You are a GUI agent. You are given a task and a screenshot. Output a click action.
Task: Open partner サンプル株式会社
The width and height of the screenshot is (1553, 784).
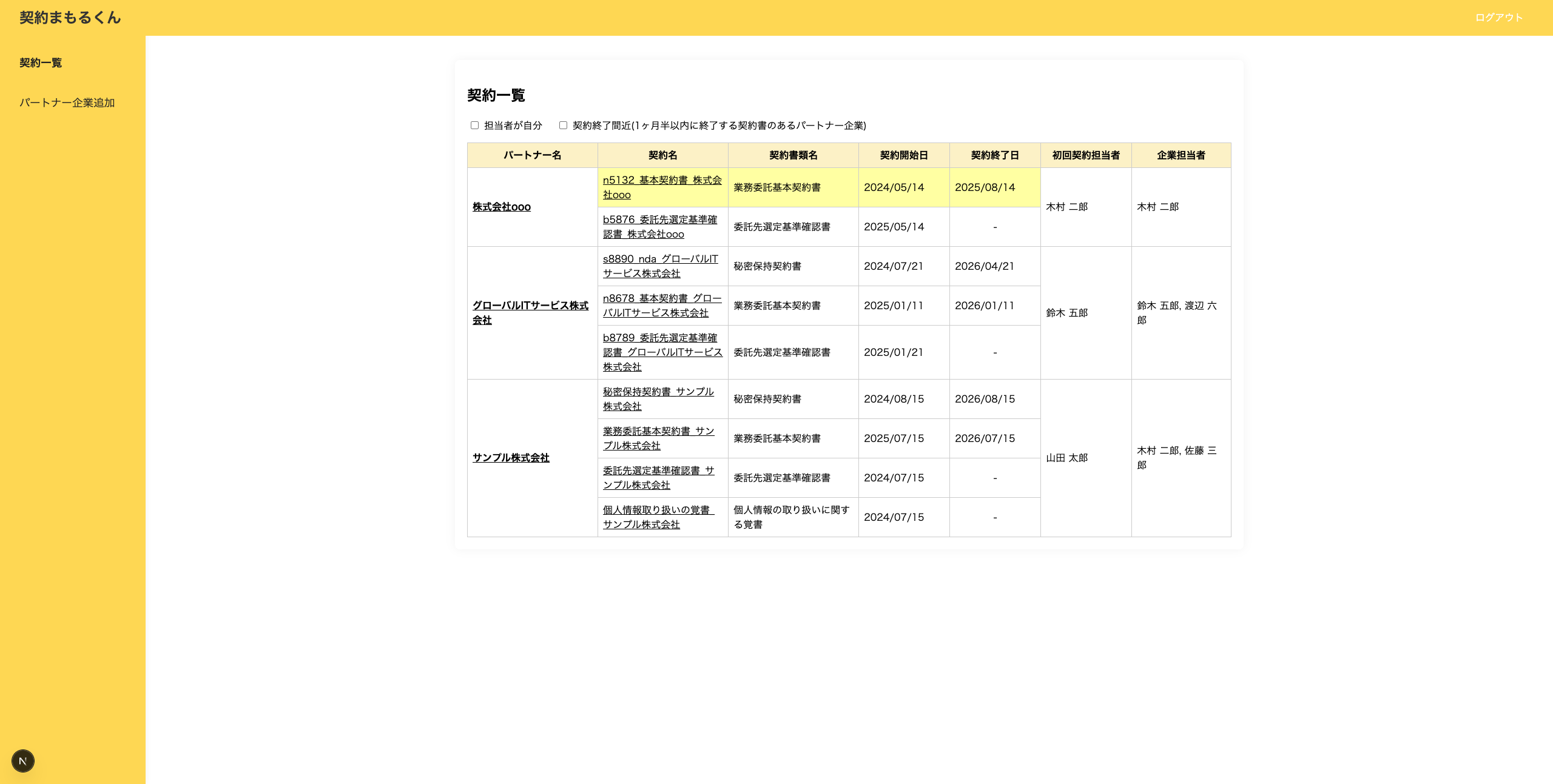(511, 458)
